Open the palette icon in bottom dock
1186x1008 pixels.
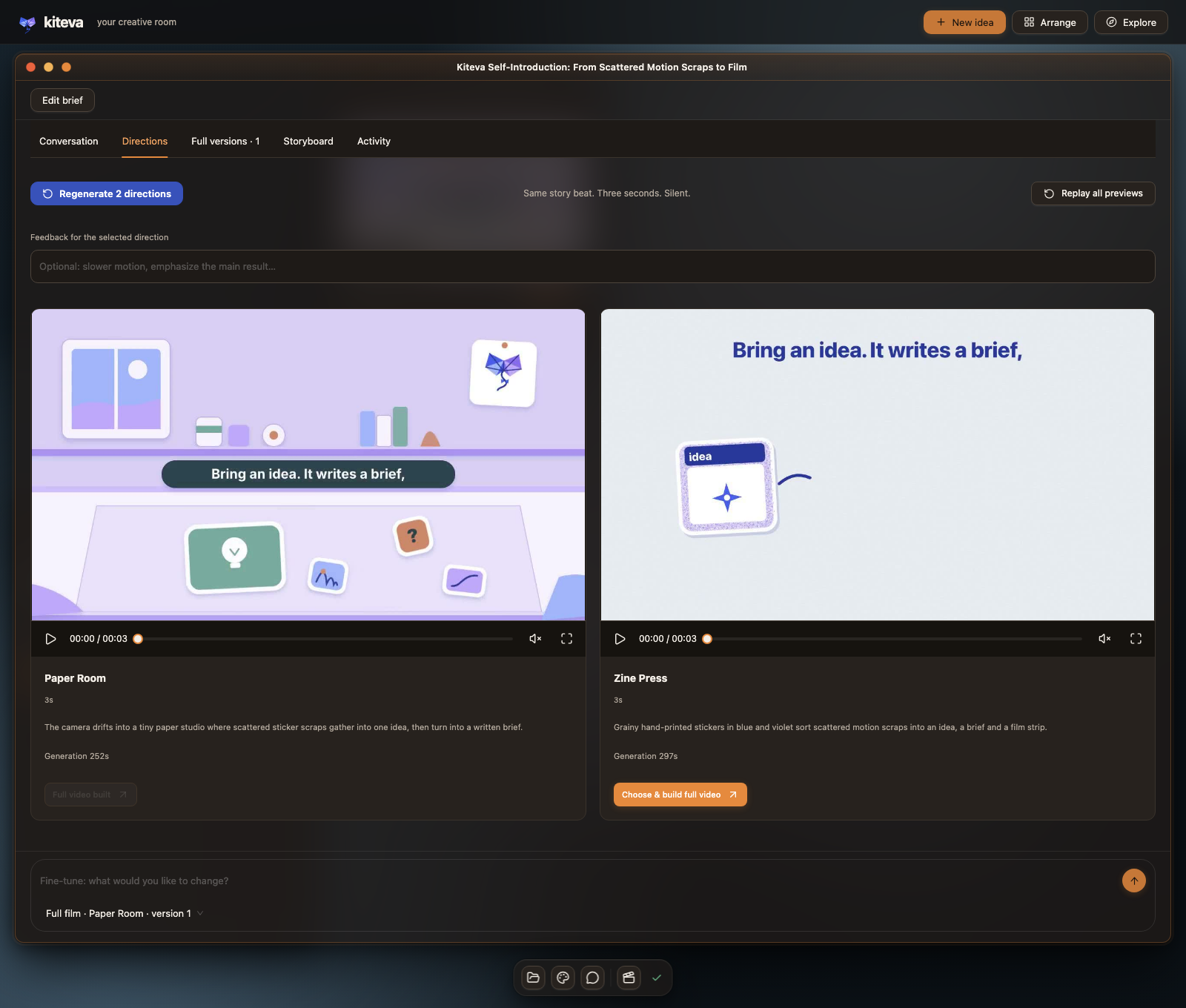(563, 978)
